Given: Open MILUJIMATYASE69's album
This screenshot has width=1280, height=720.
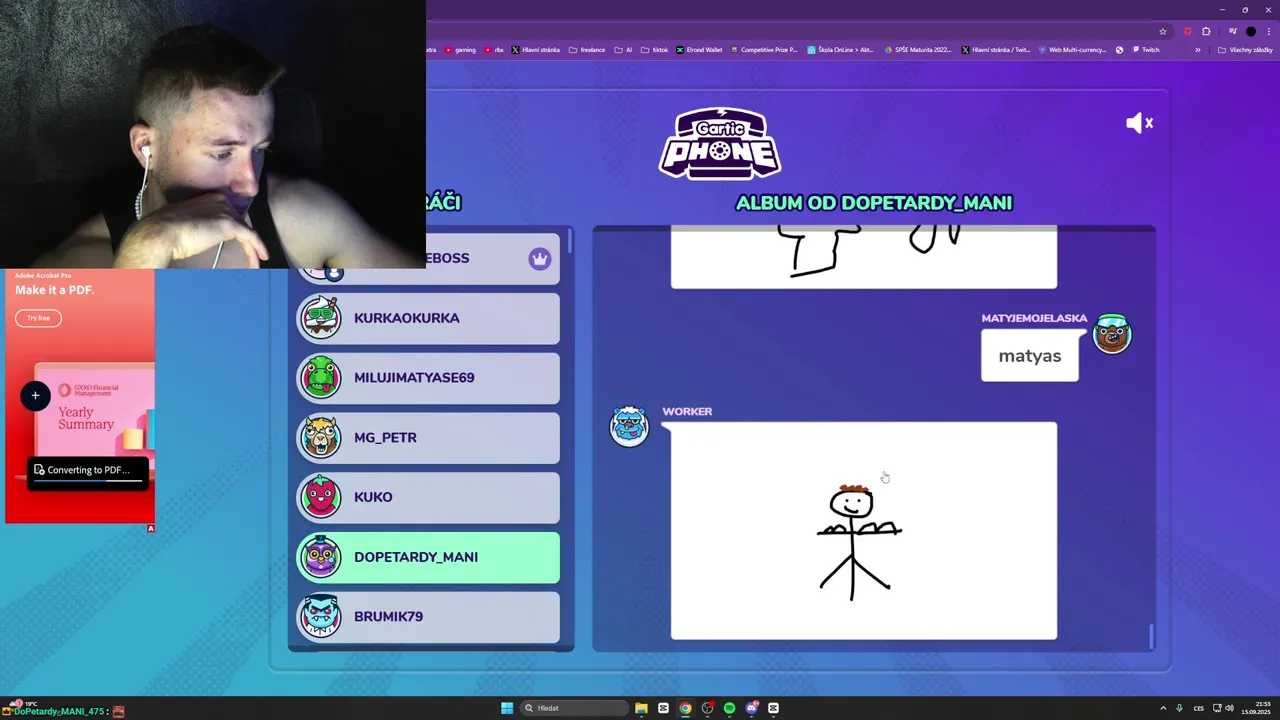Looking at the screenshot, I should tap(427, 378).
